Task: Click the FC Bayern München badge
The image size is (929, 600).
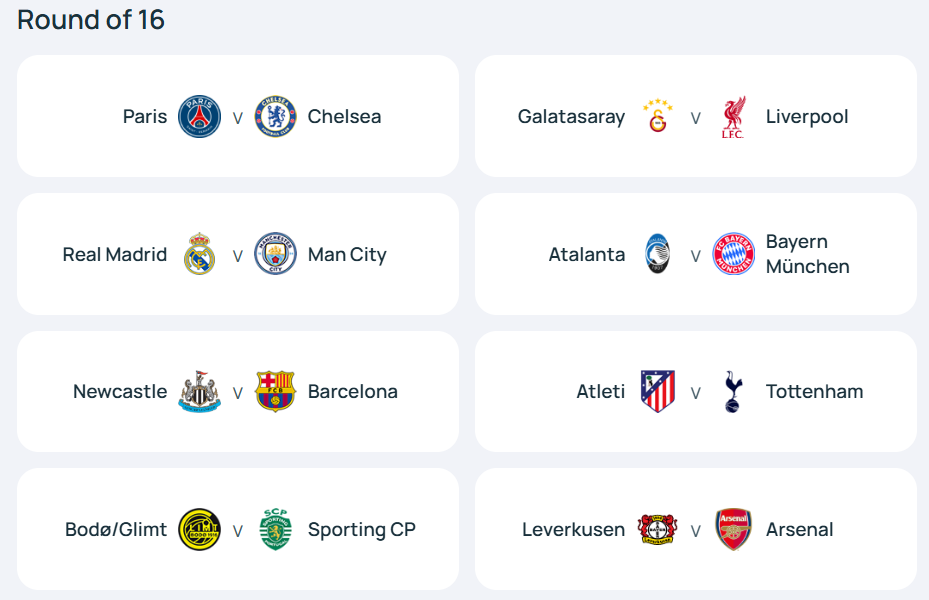Action: [x=732, y=254]
